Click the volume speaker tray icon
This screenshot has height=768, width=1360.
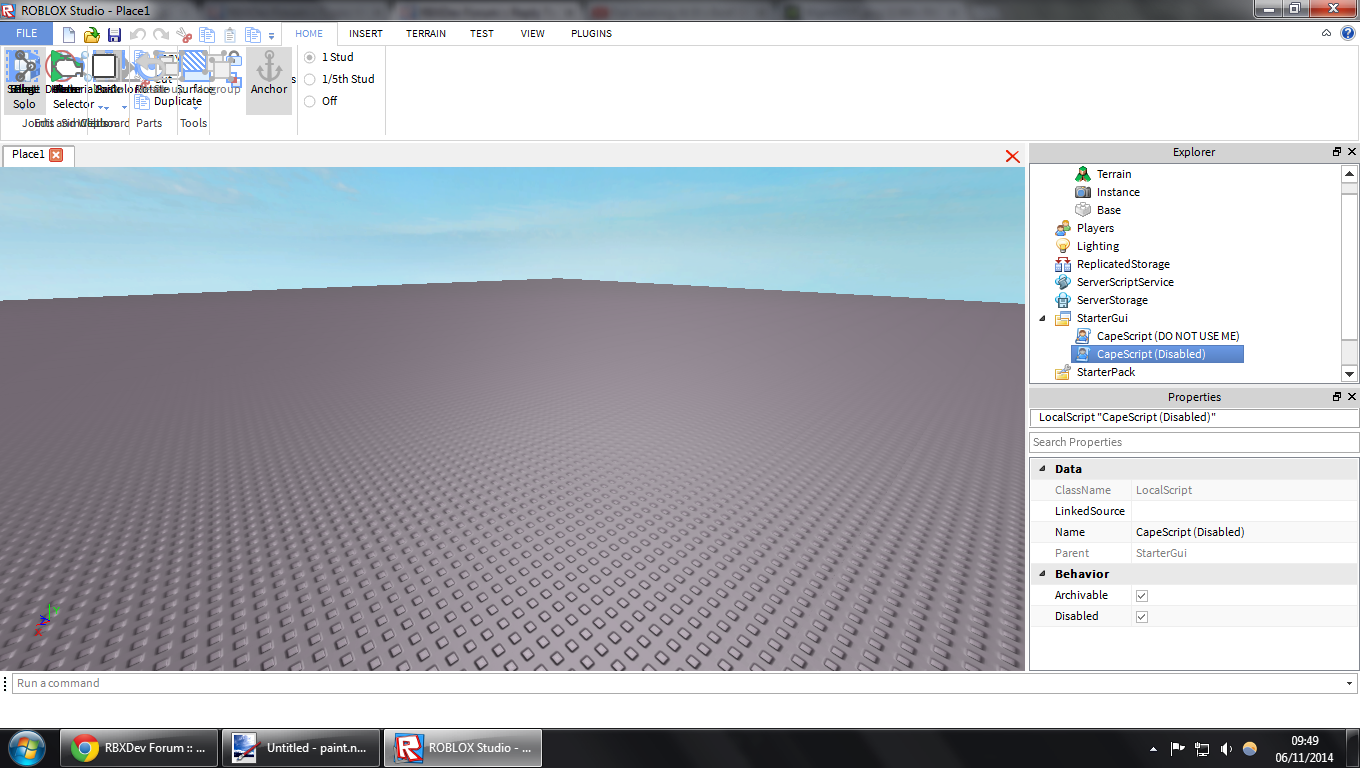1226,748
